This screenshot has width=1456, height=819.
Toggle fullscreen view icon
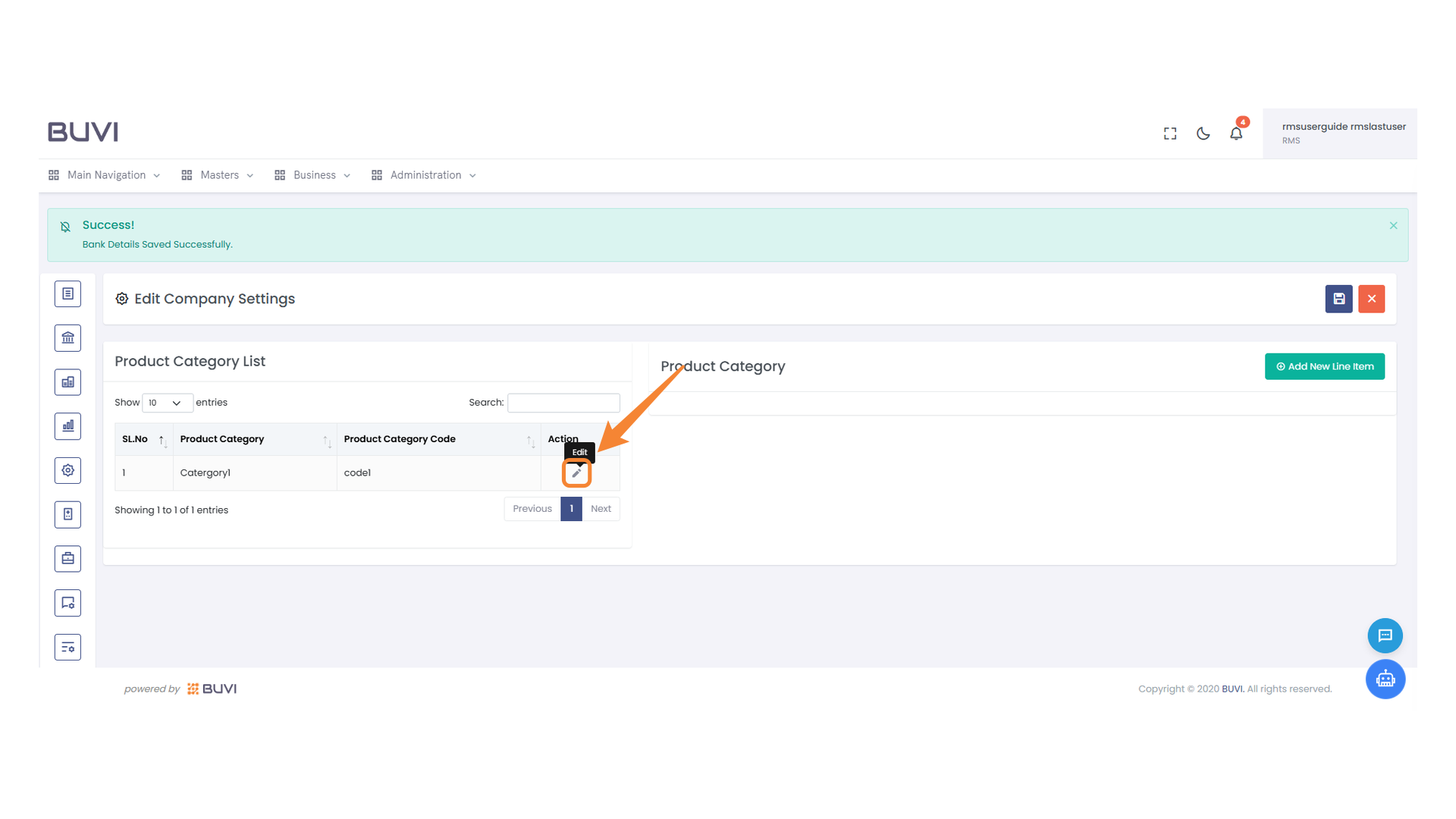tap(1170, 133)
